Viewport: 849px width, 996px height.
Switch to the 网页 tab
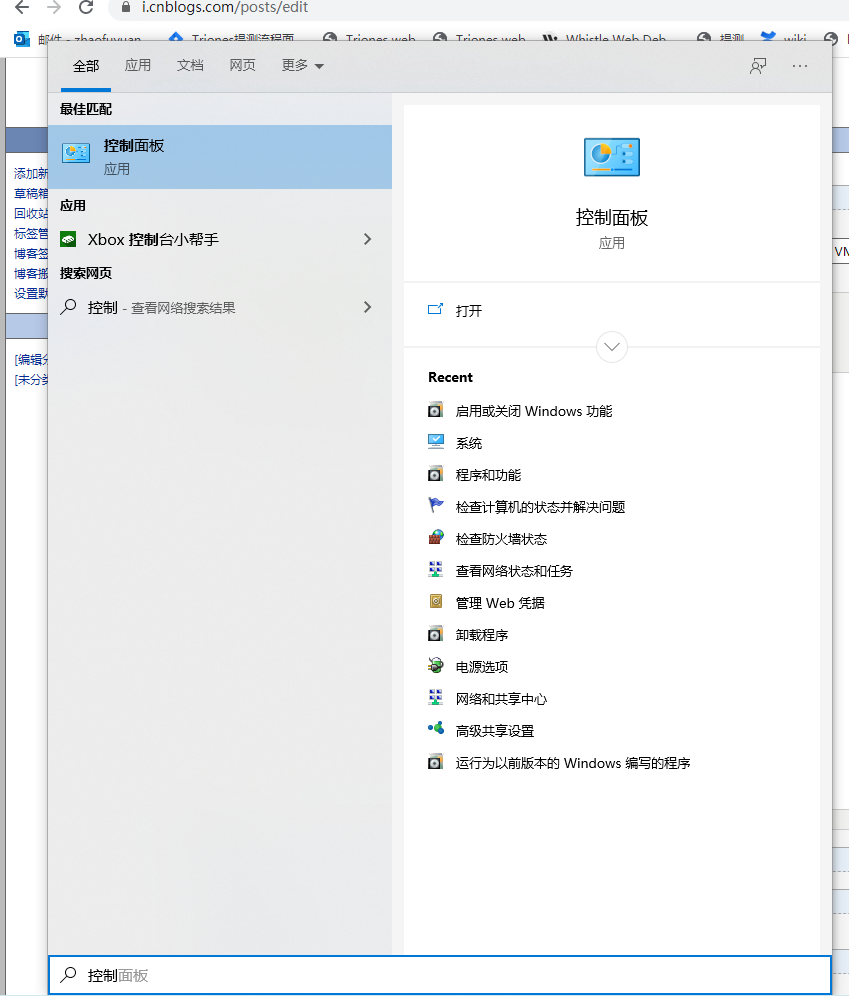click(242, 65)
